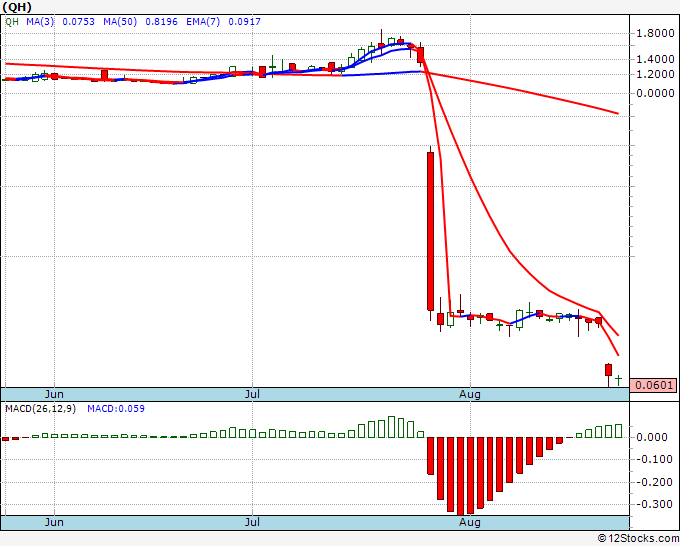Image resolution: width=680 pixels, height=546 pixels.
Task: Click the MA(3) value 0.0753
Action: click(x=78, y=21)
